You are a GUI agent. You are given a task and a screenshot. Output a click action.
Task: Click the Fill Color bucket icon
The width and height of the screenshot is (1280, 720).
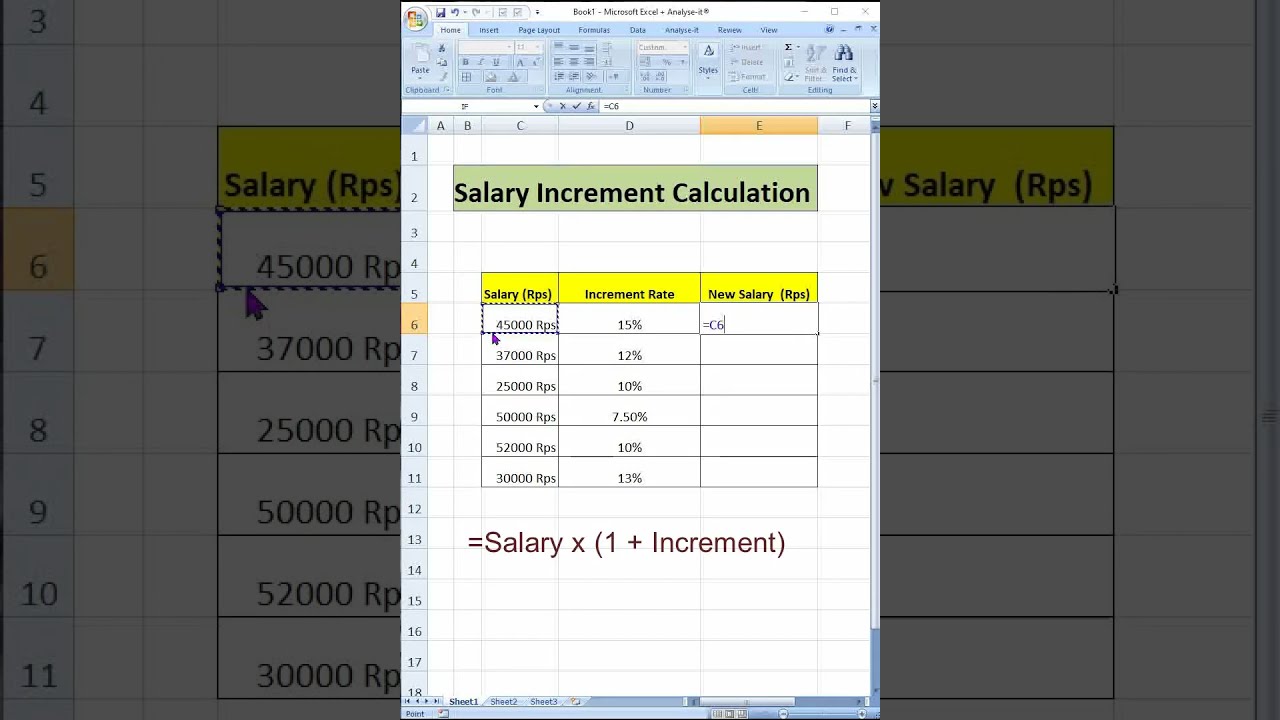coord(491,77)
